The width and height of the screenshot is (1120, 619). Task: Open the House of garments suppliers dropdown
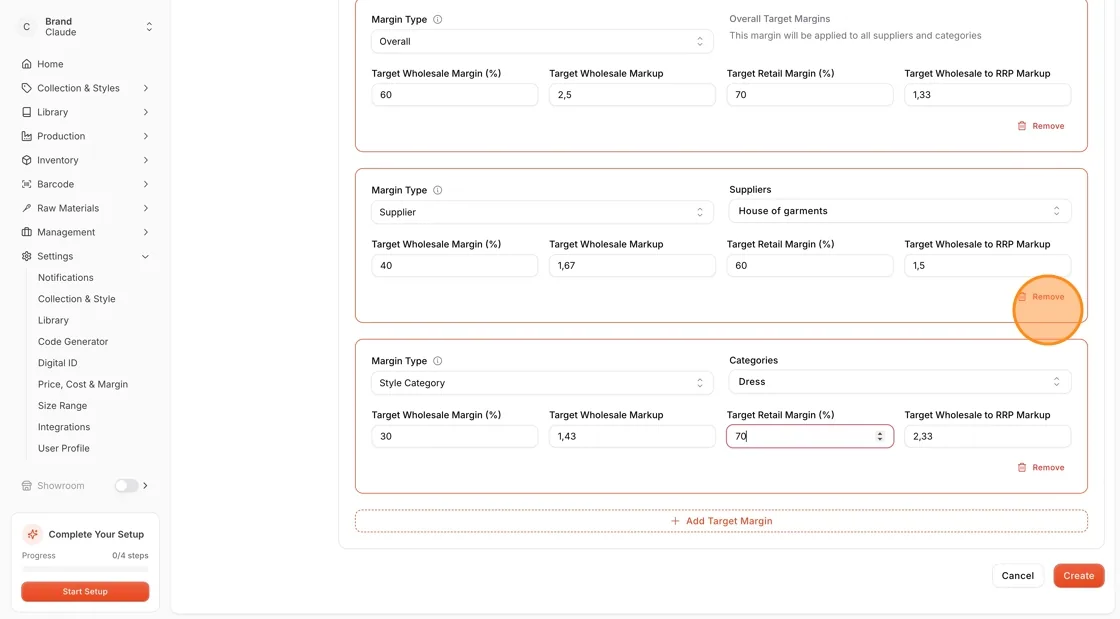[900, 211]
